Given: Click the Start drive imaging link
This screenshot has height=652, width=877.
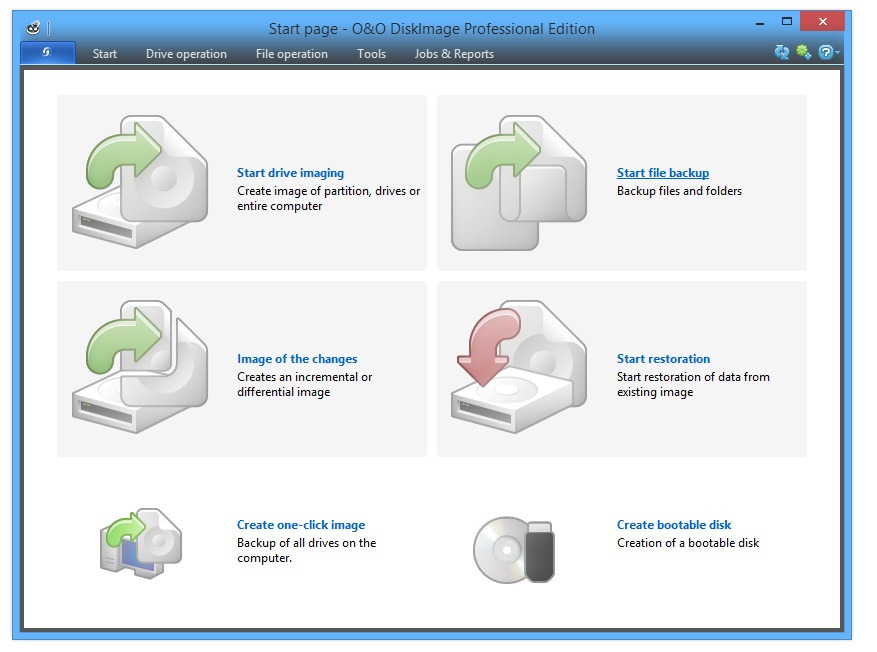Looking at the screenshot, I should point(290,173).
